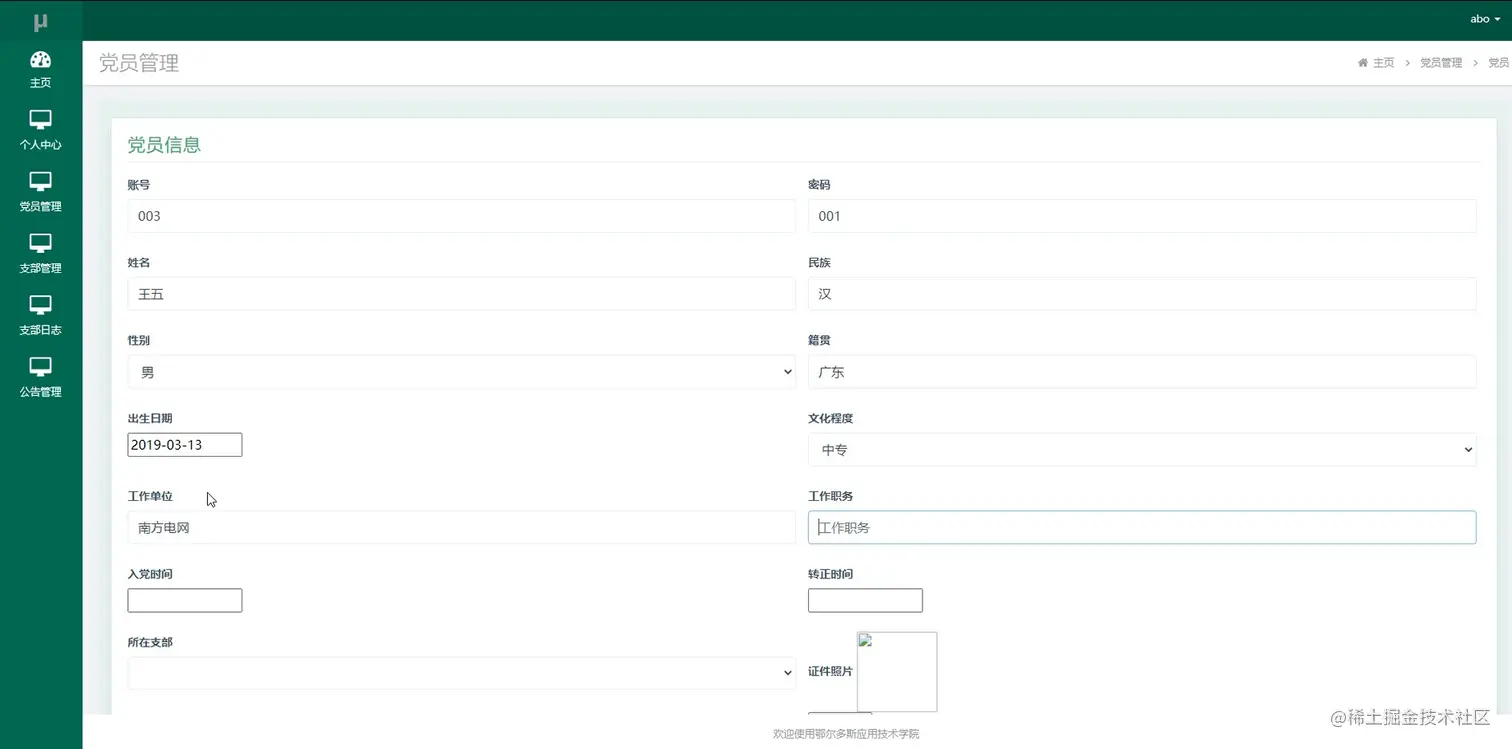The width and height of the screenshot is (1512, 749).
Task: Click the 工作职务 input field
Action: click(x=1142, y=528)
